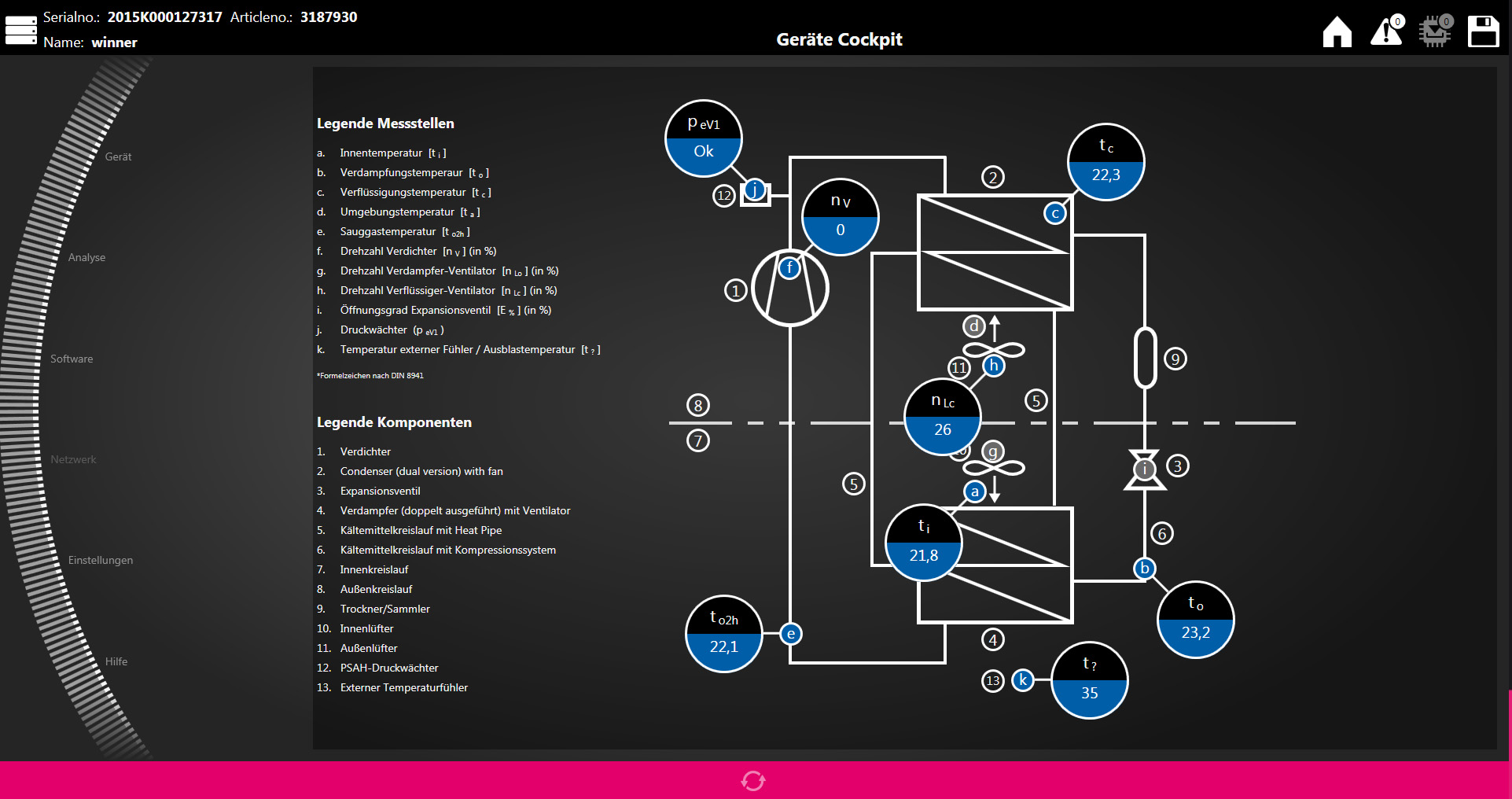Click component number 4 label
The height and width of the screenshot is (799, 1512).
(x=993, y=639)
